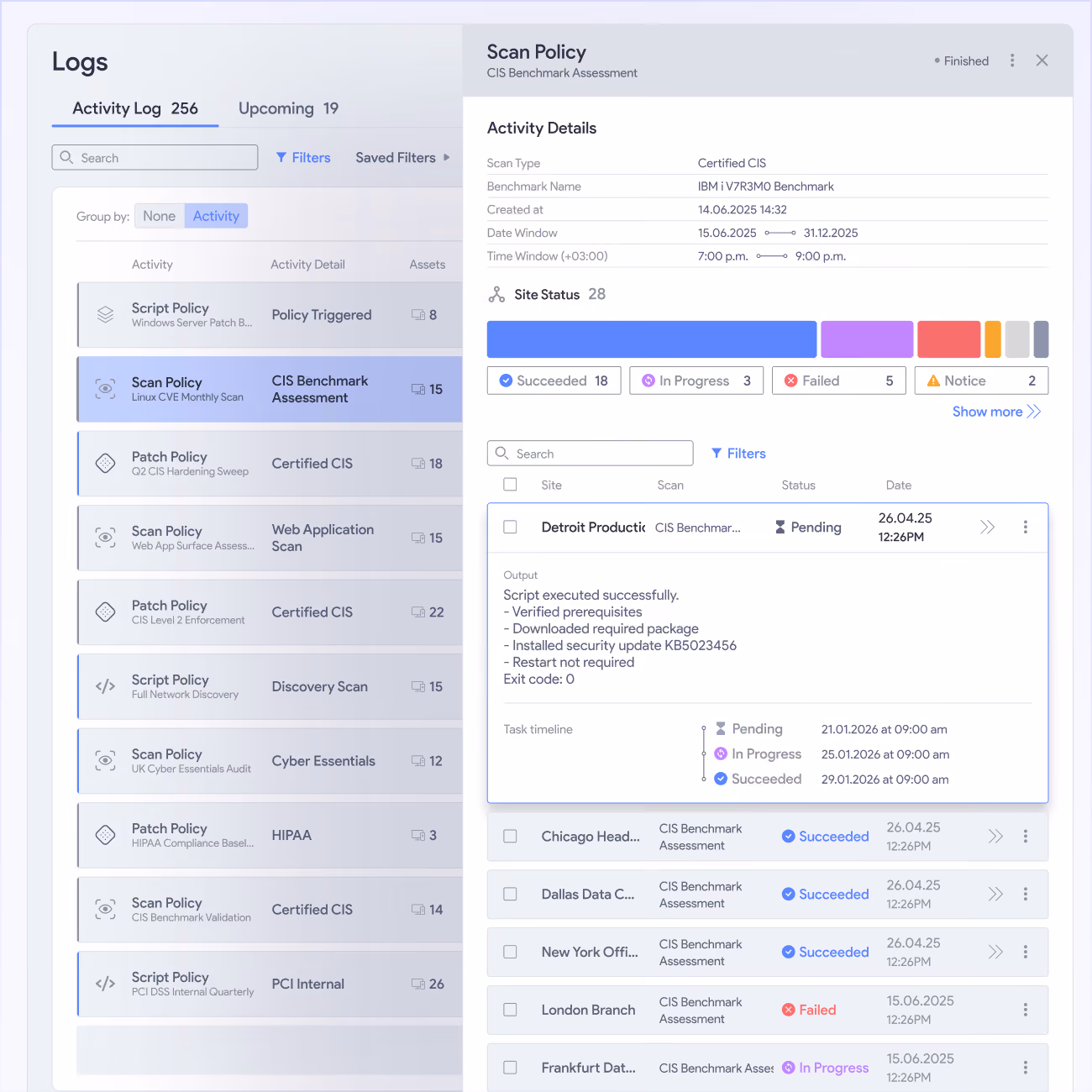
Task: Filter sites by Notice 2
Action: click(x=981, y=381)
